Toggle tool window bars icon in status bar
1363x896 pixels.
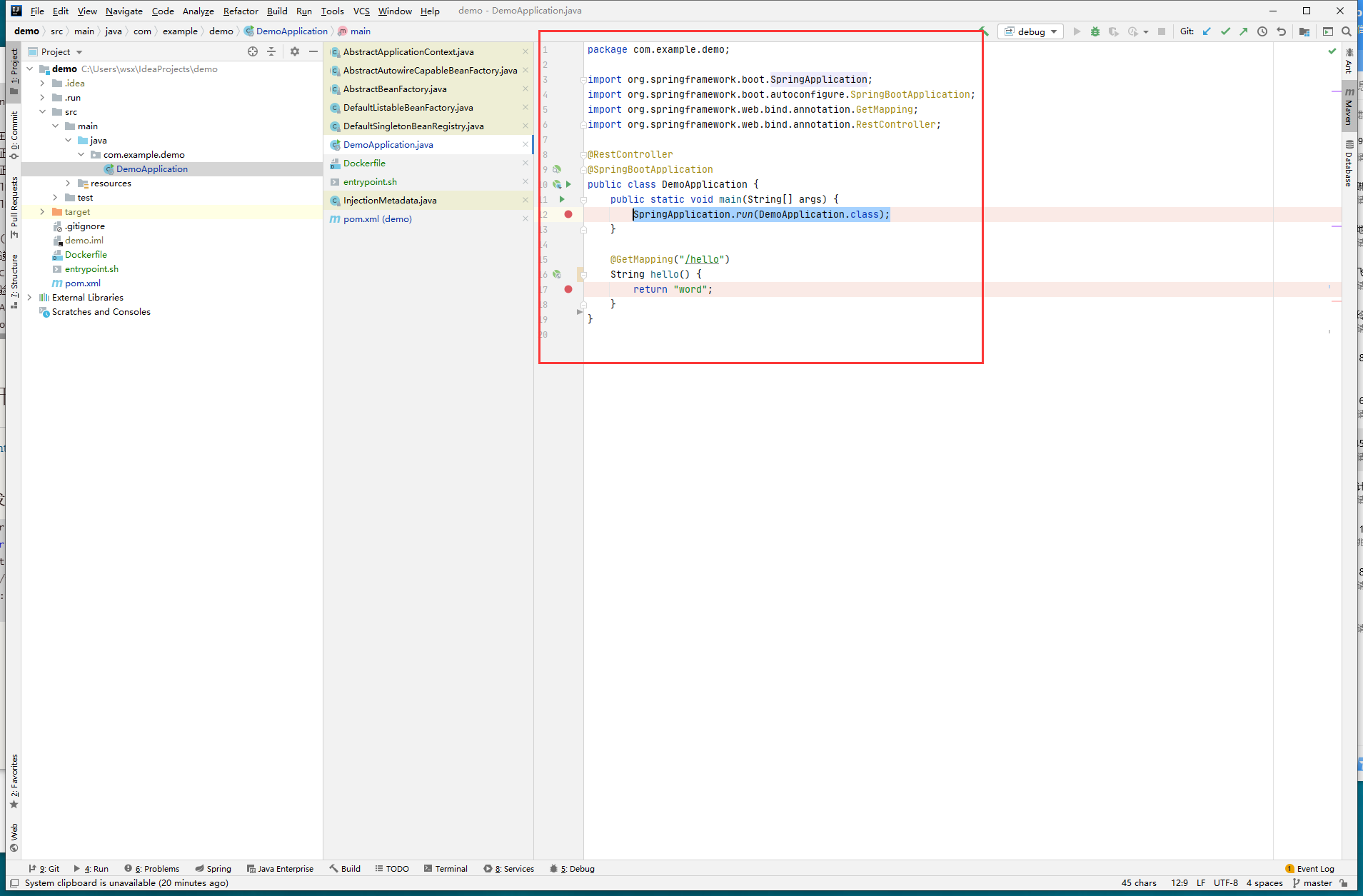click(14, 883)
